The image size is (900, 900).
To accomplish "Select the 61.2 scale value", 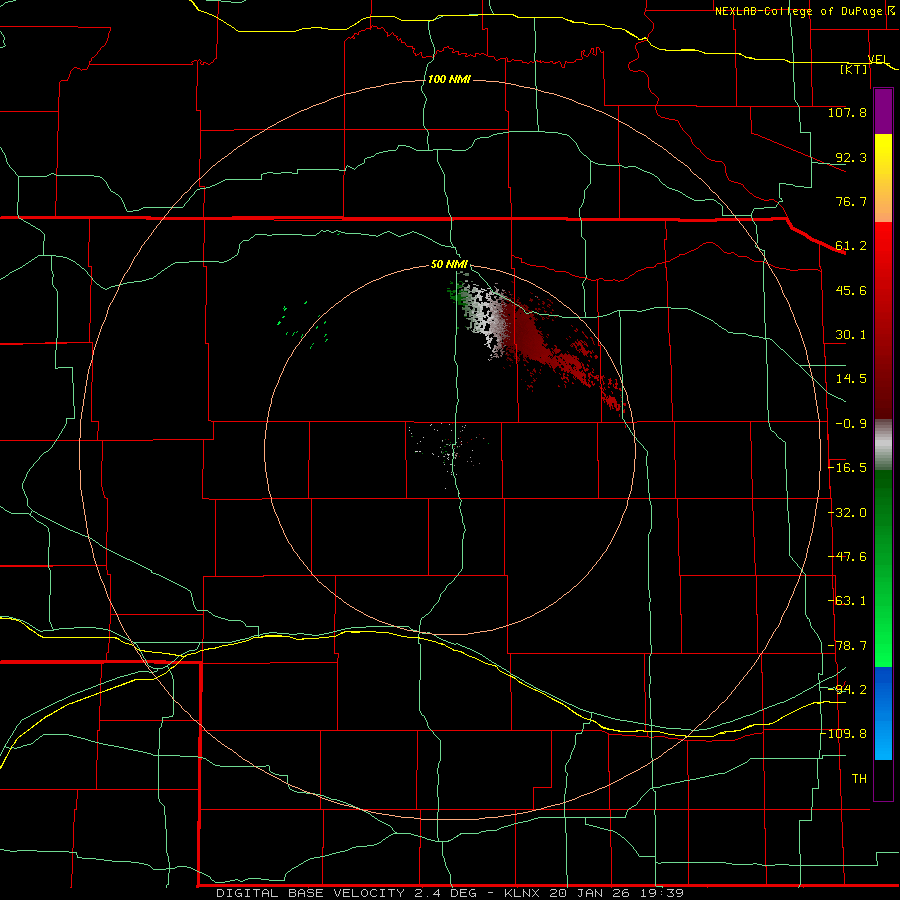I will [851, 246].
